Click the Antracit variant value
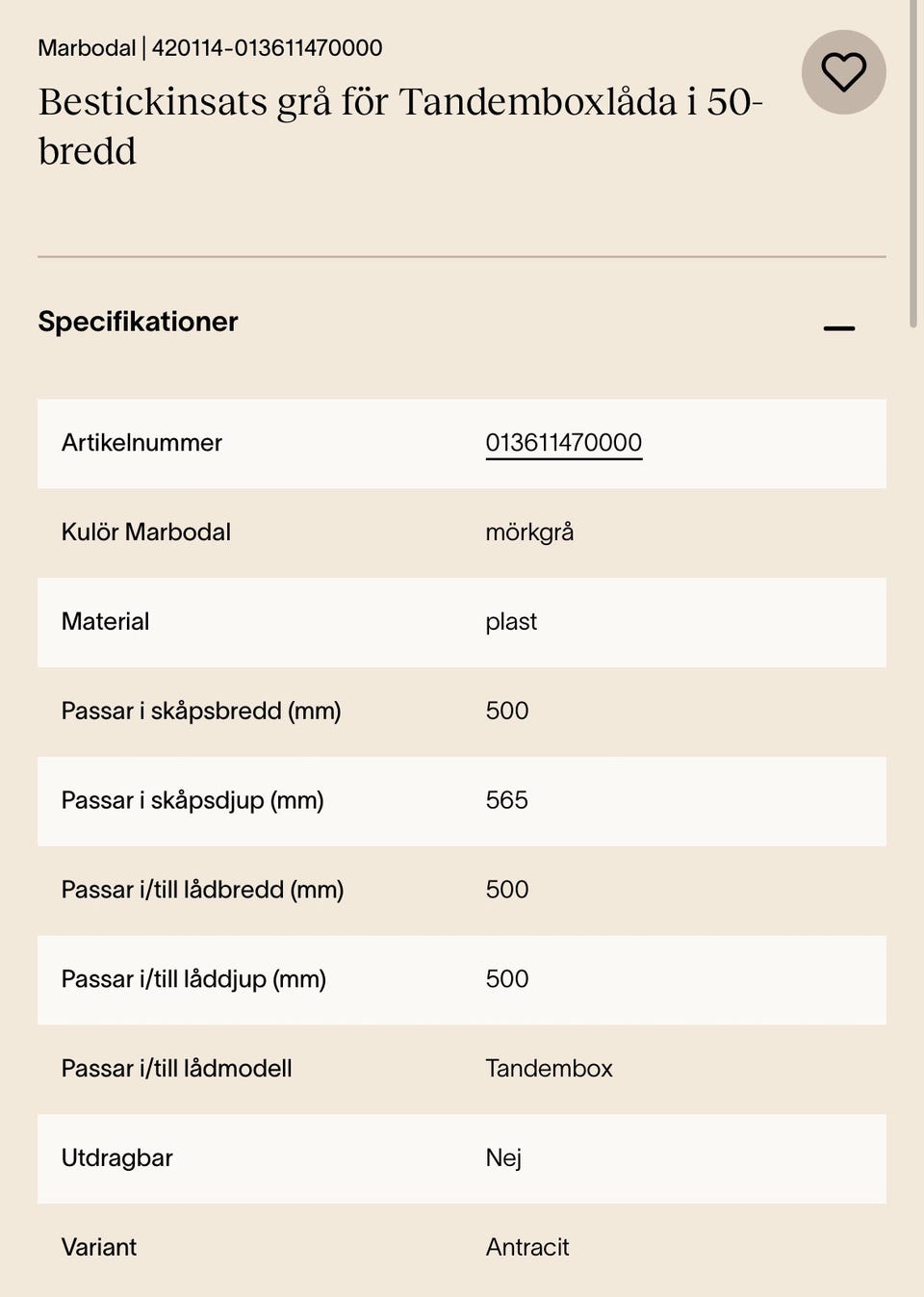Screen dimensions: 924x1297 [x=527, y=1248]
